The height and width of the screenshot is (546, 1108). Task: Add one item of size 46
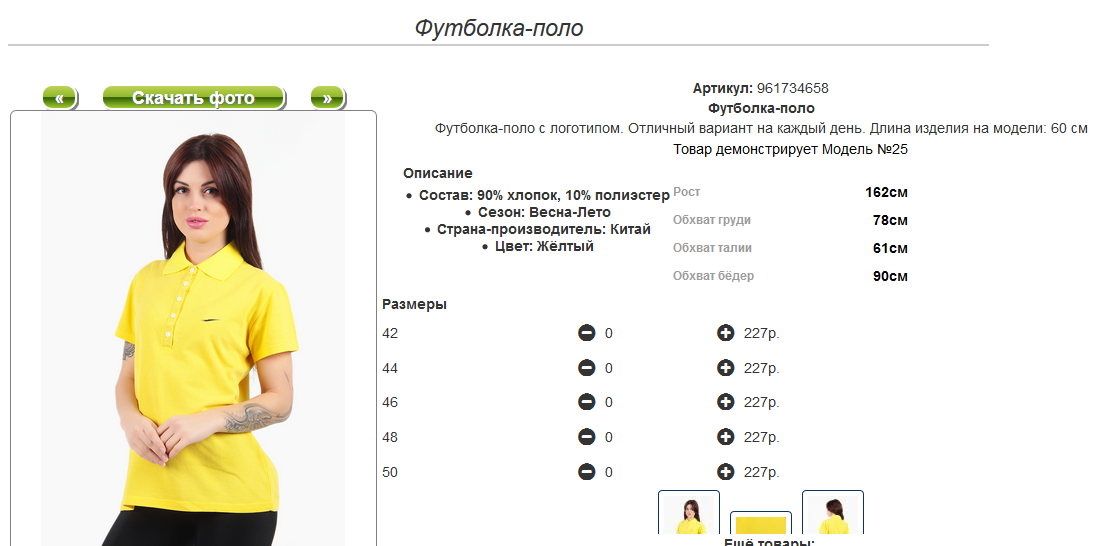(x=726, y=402)
